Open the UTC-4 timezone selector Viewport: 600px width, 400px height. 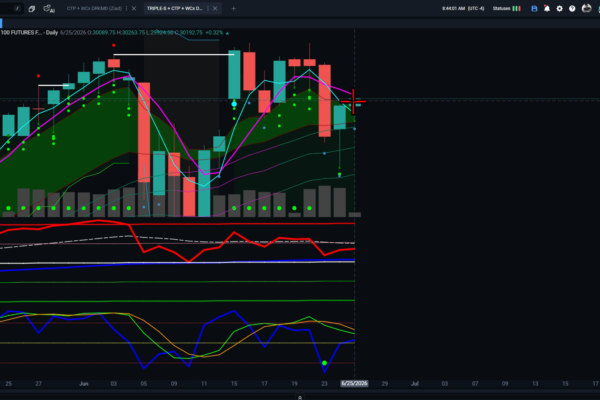pyautogui.click(x=476, y=8)
